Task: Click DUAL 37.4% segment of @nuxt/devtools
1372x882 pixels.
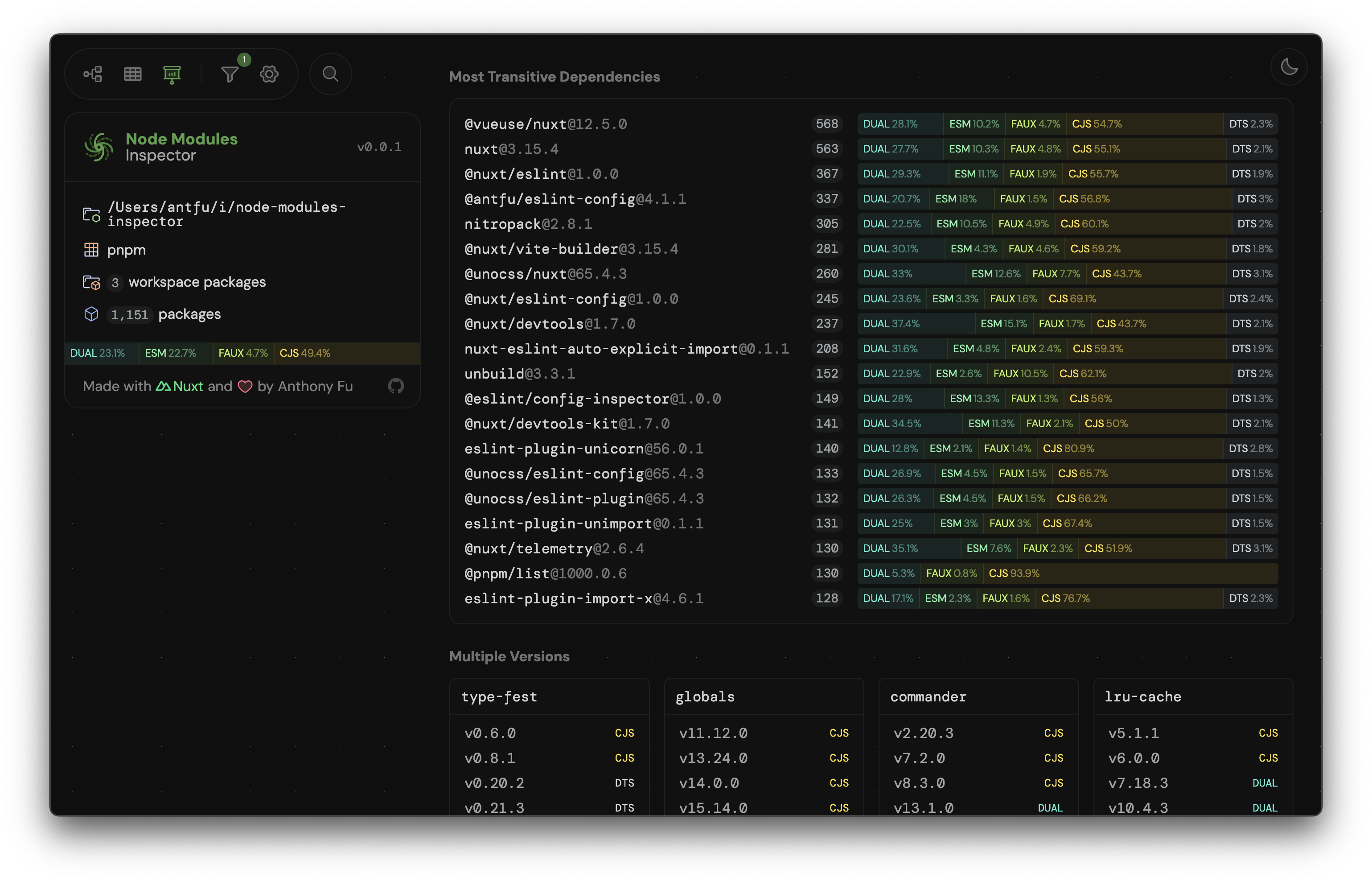Action: click(x=916, y=324)
